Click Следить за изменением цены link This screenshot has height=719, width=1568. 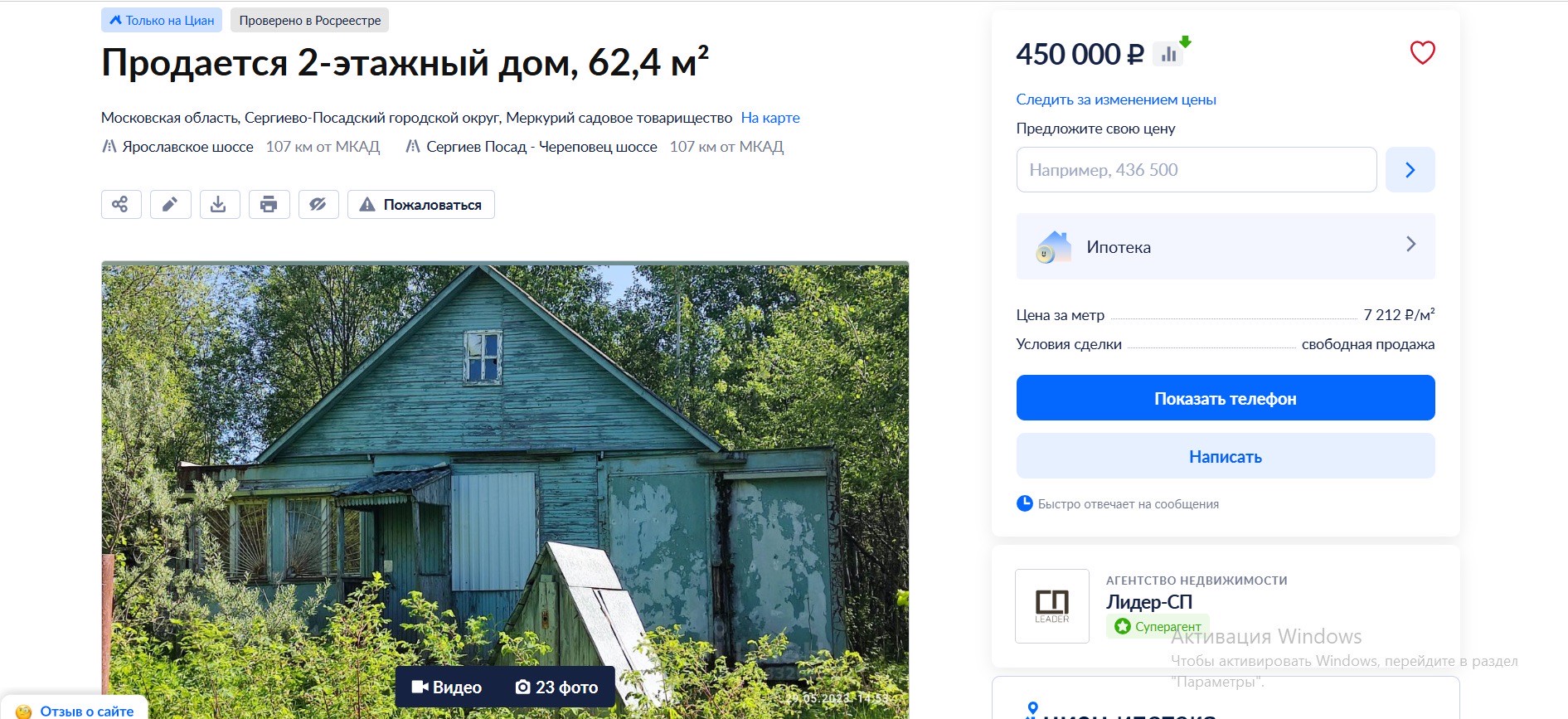[x=1116, y=100]
